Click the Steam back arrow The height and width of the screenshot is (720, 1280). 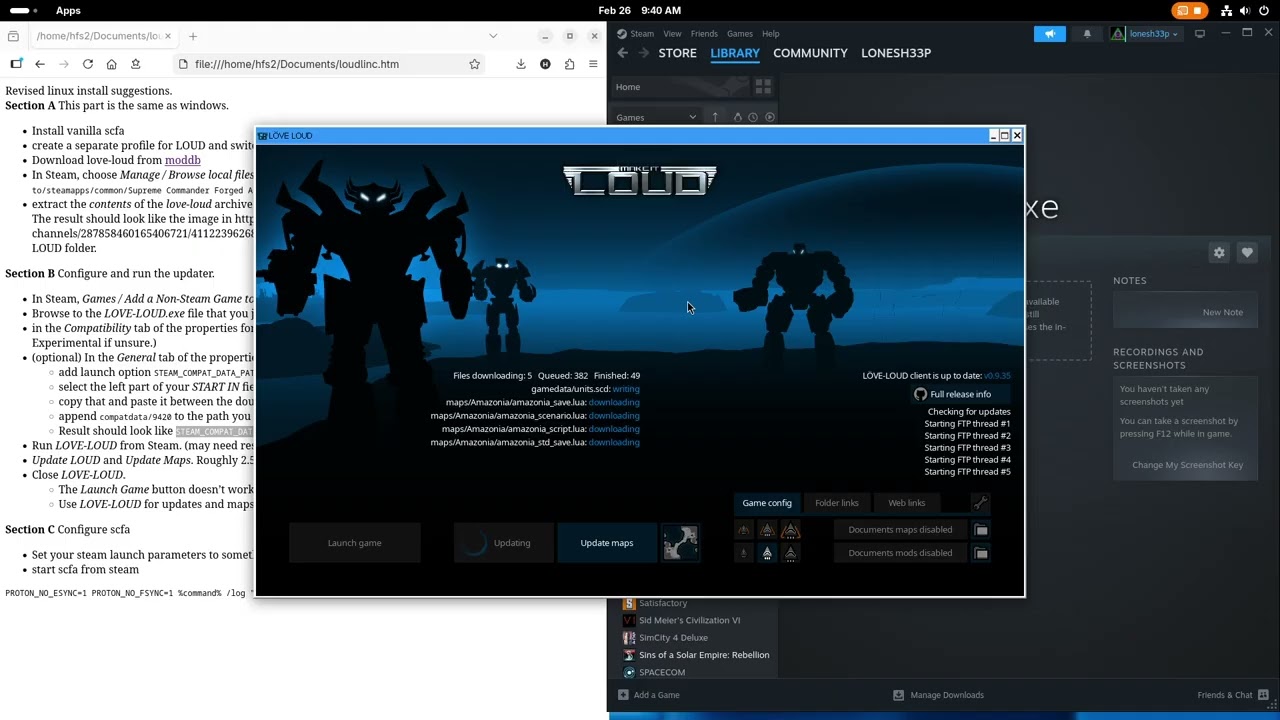pyautogui.click(x=622, y=53)
